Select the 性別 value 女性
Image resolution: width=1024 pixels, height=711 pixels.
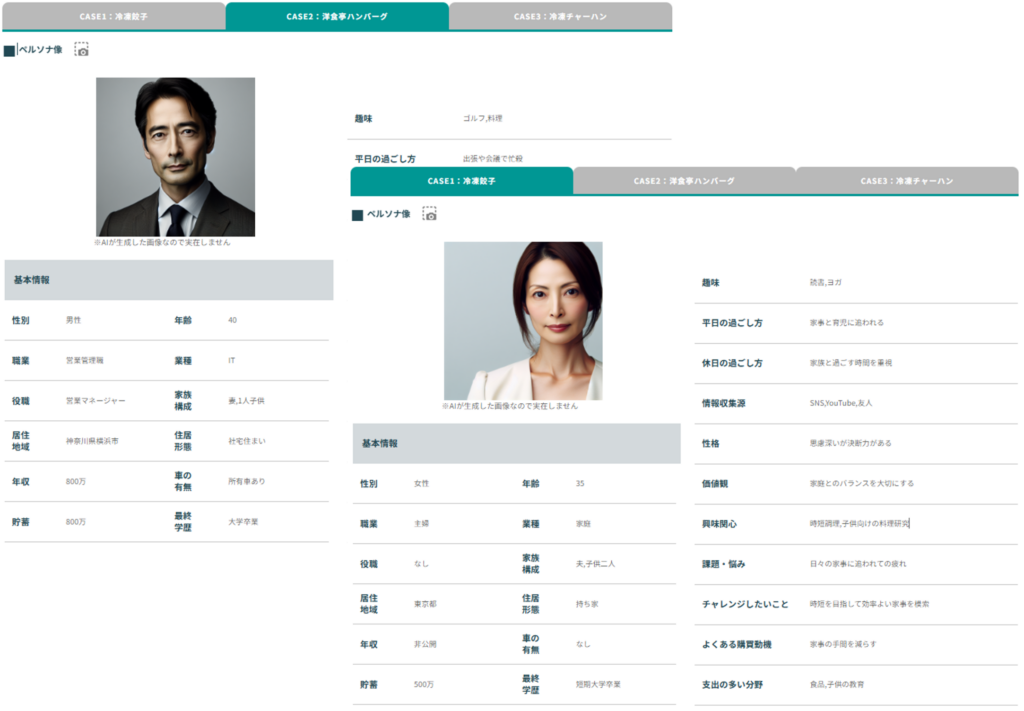pos(421,484)
